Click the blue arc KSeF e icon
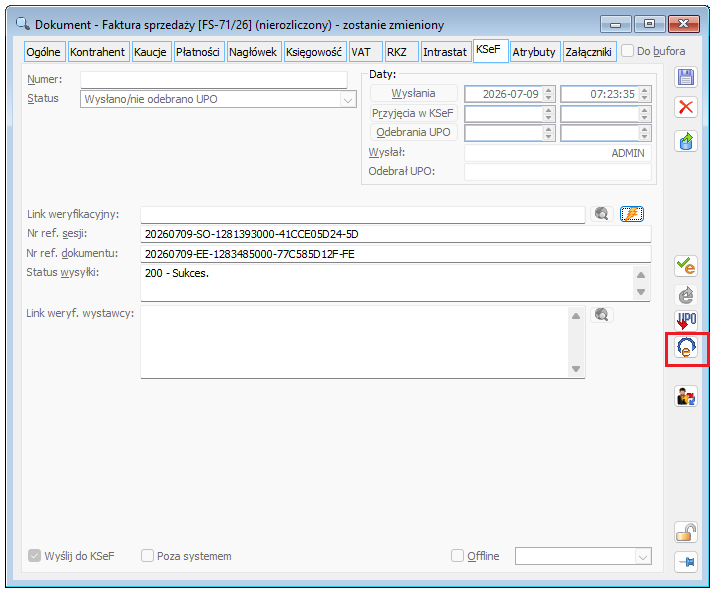The height and width of the screenshot is (592, 712). click(x=686, y=348)
